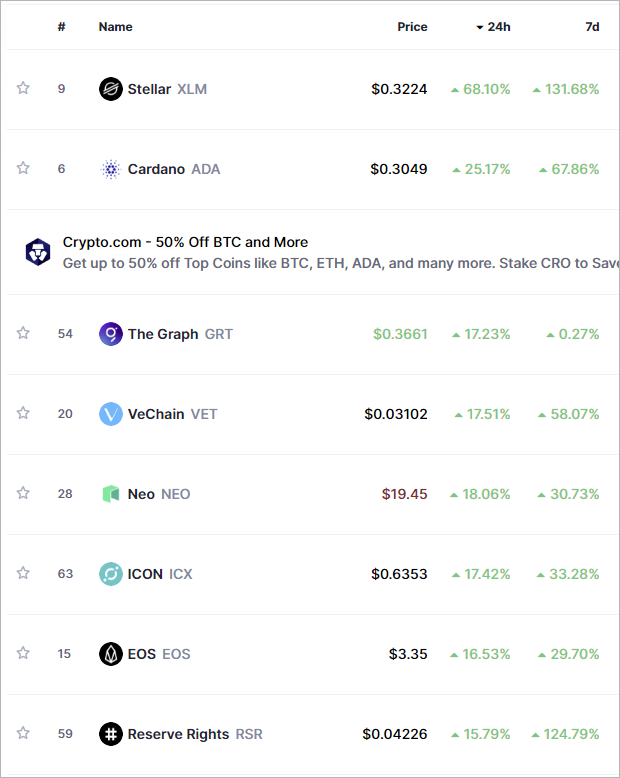Toggle watchlist star for Stellar

[x=23, y=88]
